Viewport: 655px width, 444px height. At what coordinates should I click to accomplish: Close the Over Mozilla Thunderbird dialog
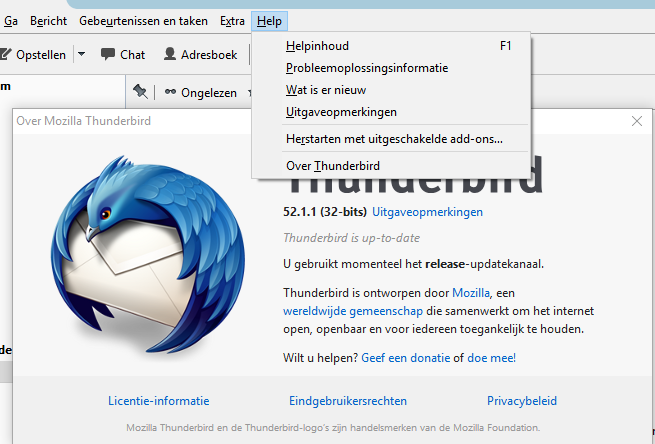click(637, 121)
